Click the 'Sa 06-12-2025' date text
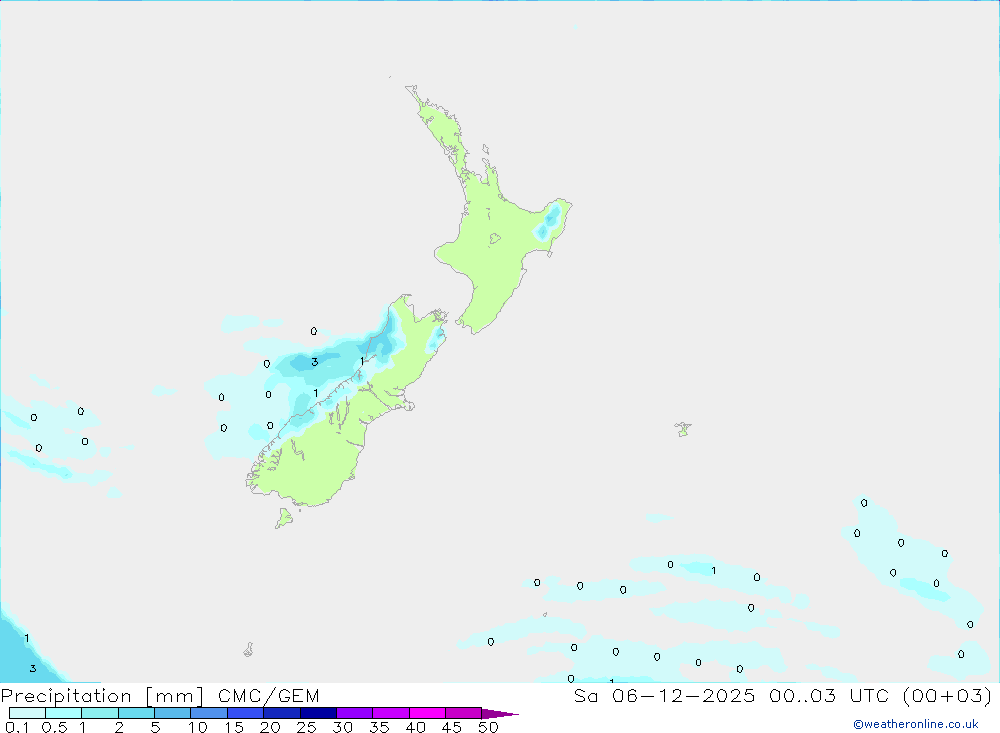 tap(664, 696)
